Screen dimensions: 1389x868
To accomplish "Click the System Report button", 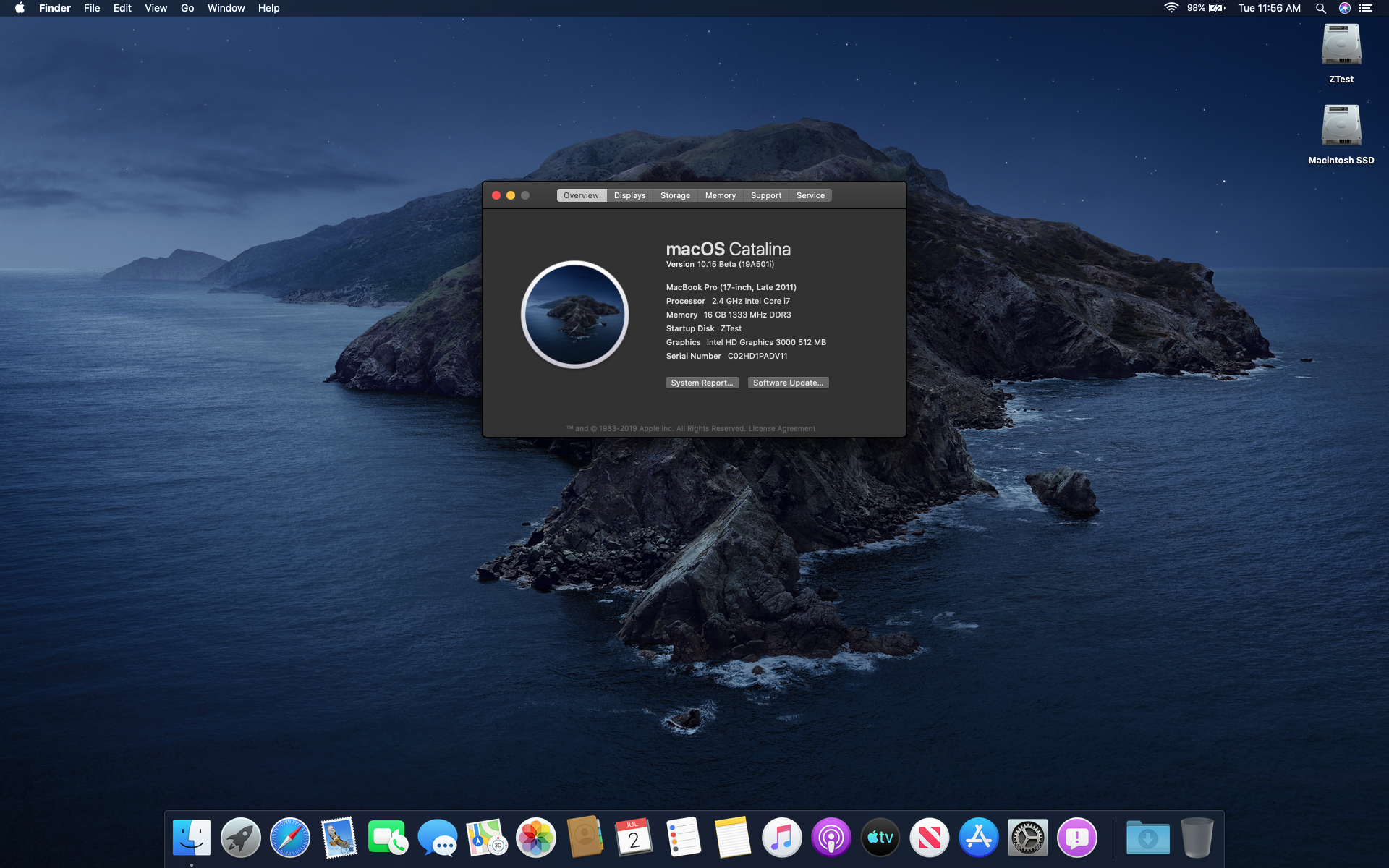I will tap(702, 383).
